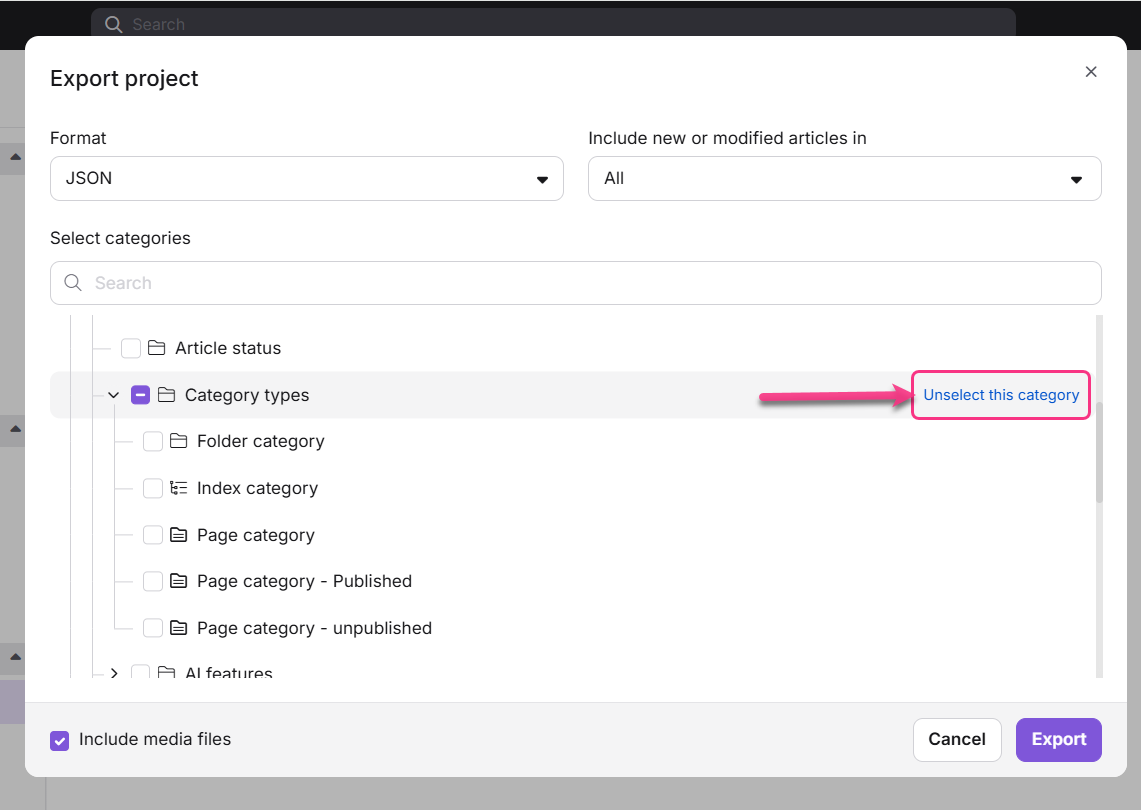1141x810 pixels.
Task: Click the Page category - unpublished icon
Action: click(178, 627)
